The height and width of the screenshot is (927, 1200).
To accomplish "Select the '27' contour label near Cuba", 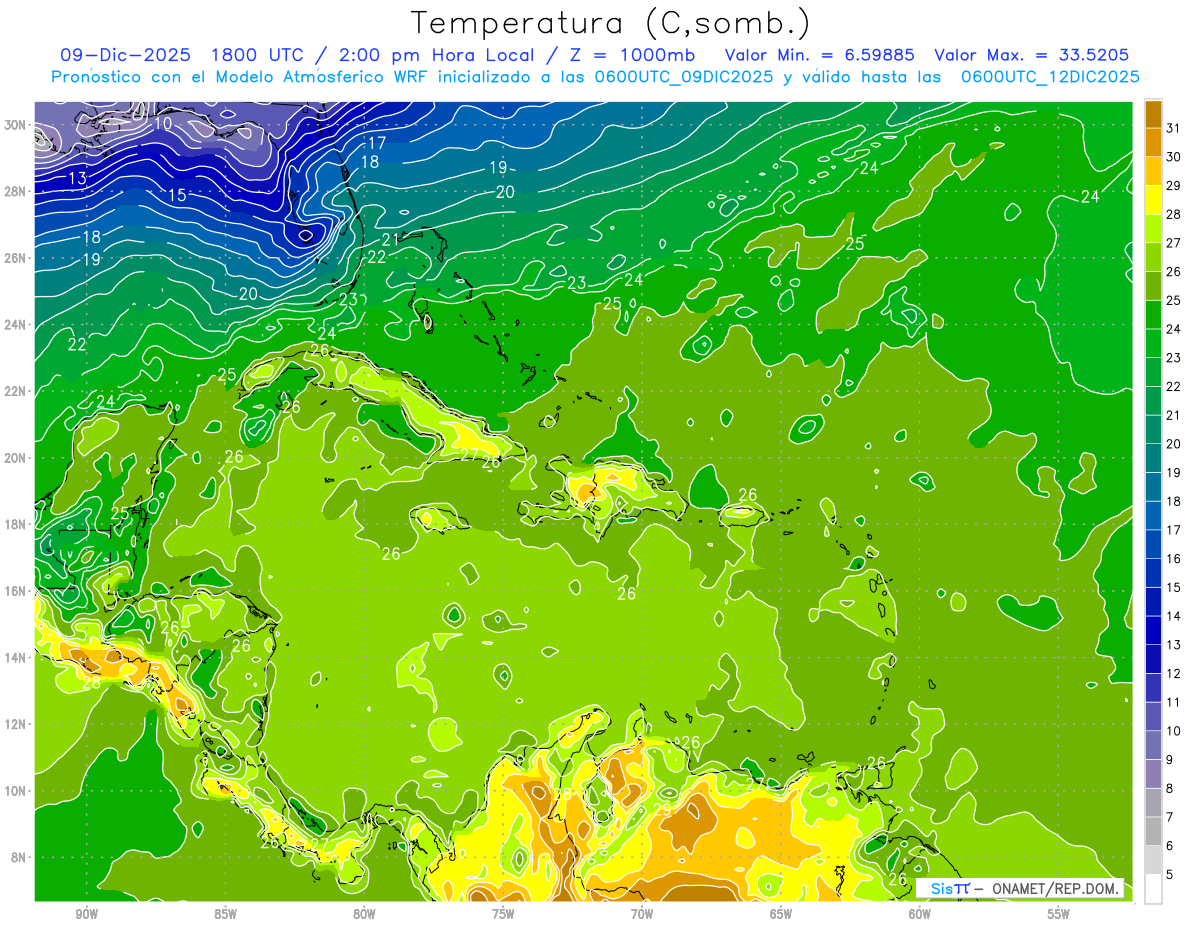I will [469, 455].
